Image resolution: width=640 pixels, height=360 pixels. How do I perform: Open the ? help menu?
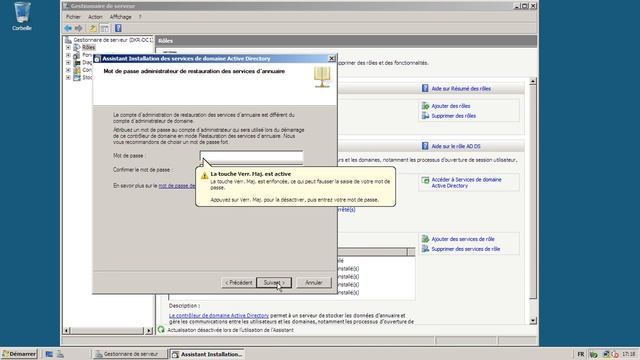(140, 17)
